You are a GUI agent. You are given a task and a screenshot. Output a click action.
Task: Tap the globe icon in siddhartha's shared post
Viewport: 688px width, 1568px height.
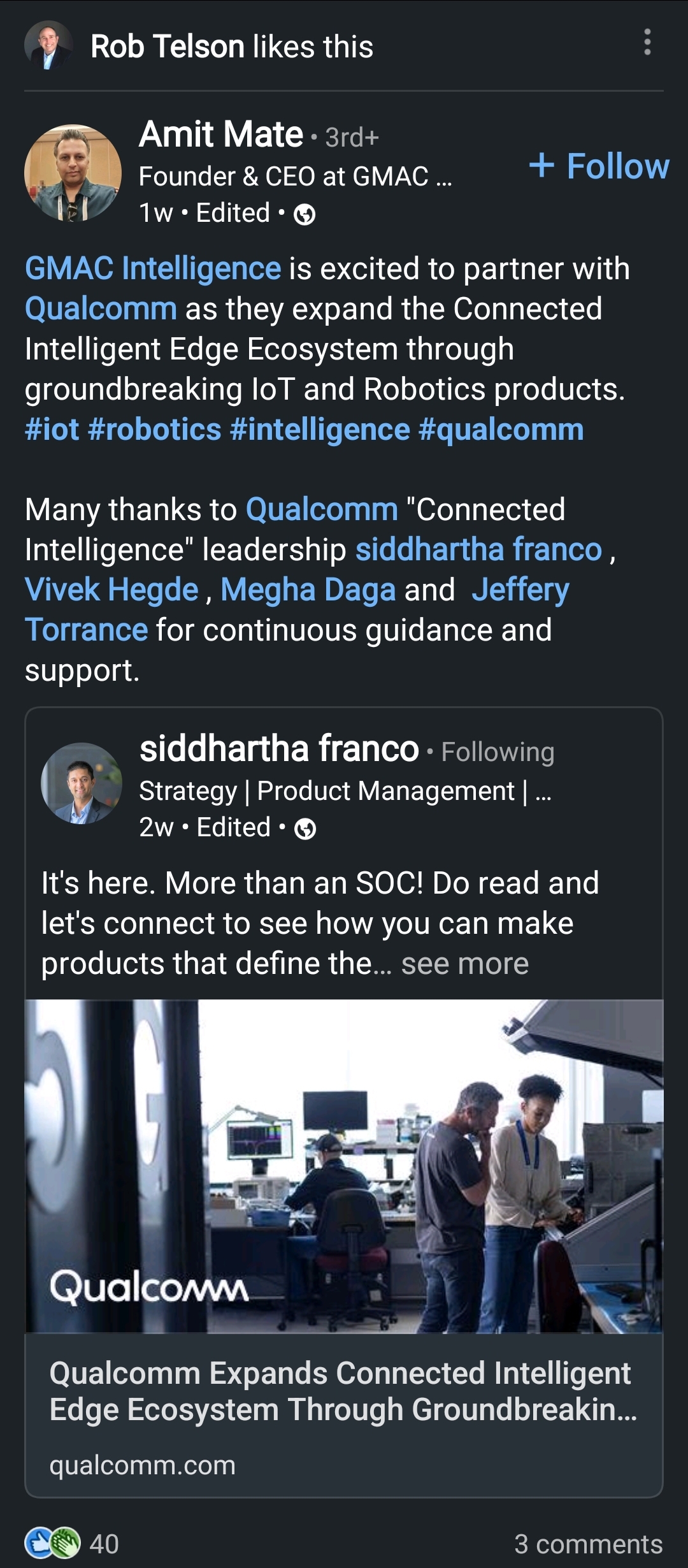point(305,829)
